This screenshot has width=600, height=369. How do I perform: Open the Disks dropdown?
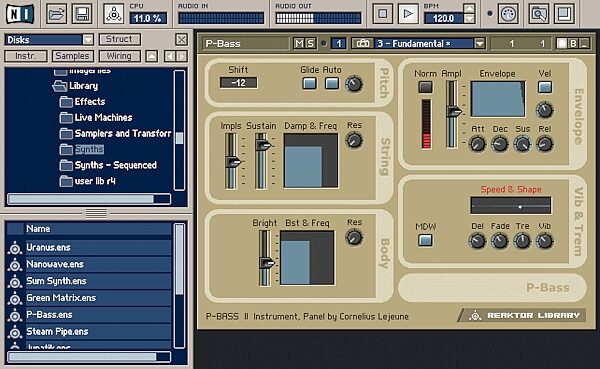pyautogui.click(x=88, y=40)
